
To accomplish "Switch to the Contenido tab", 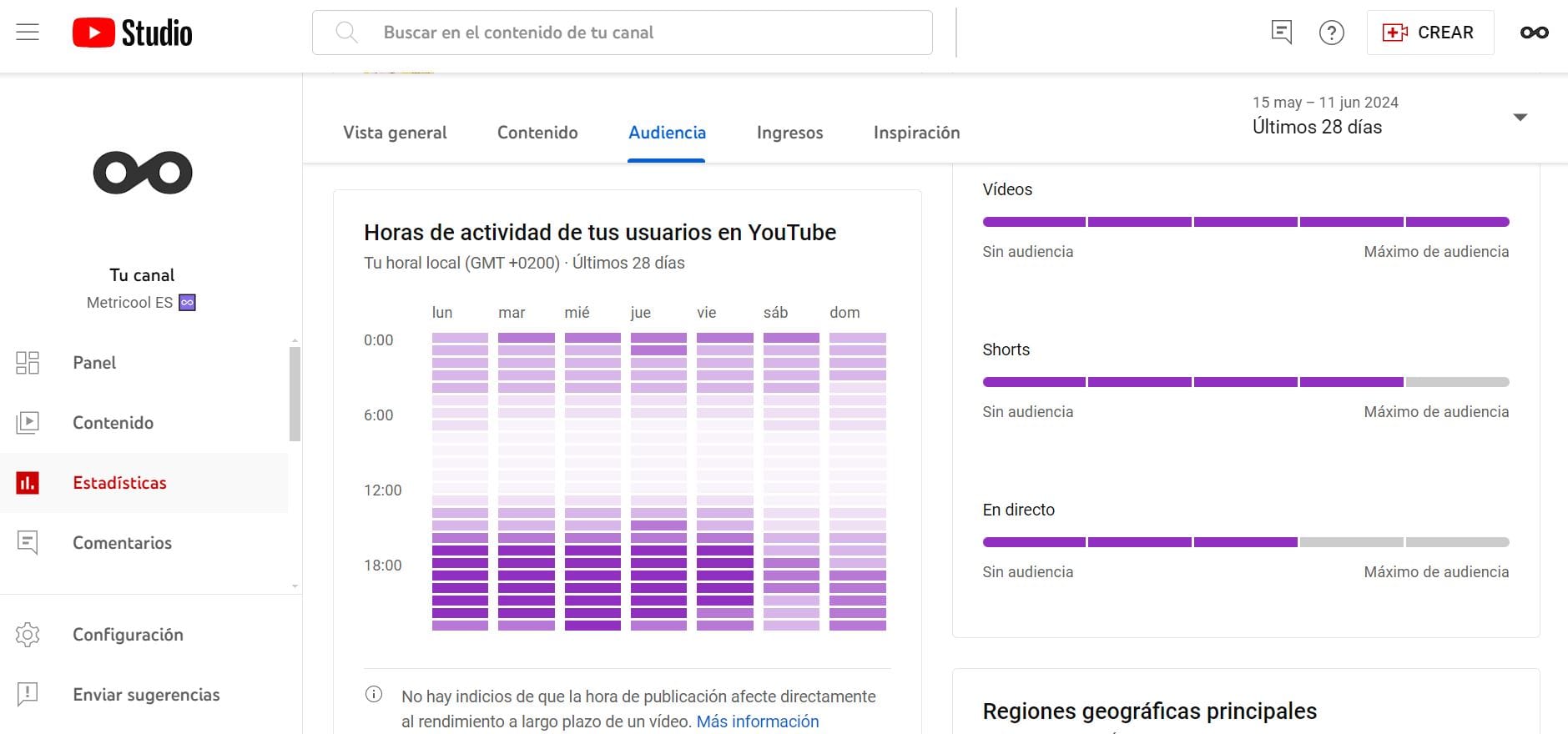I will coord(537,133).
